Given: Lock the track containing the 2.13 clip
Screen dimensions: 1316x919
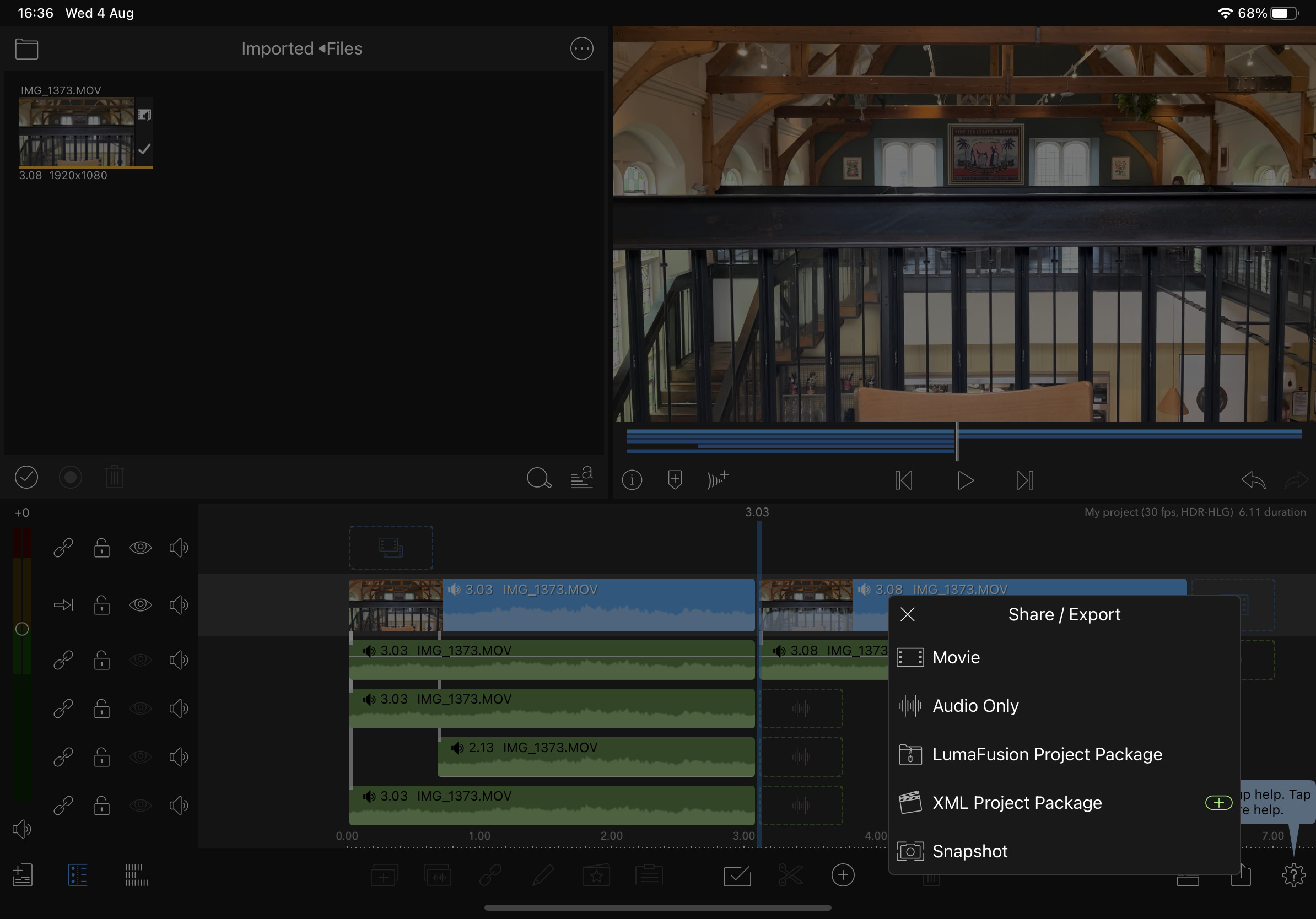Looking at the screenshot, I should pyautogui.click(x=102, y=757).
